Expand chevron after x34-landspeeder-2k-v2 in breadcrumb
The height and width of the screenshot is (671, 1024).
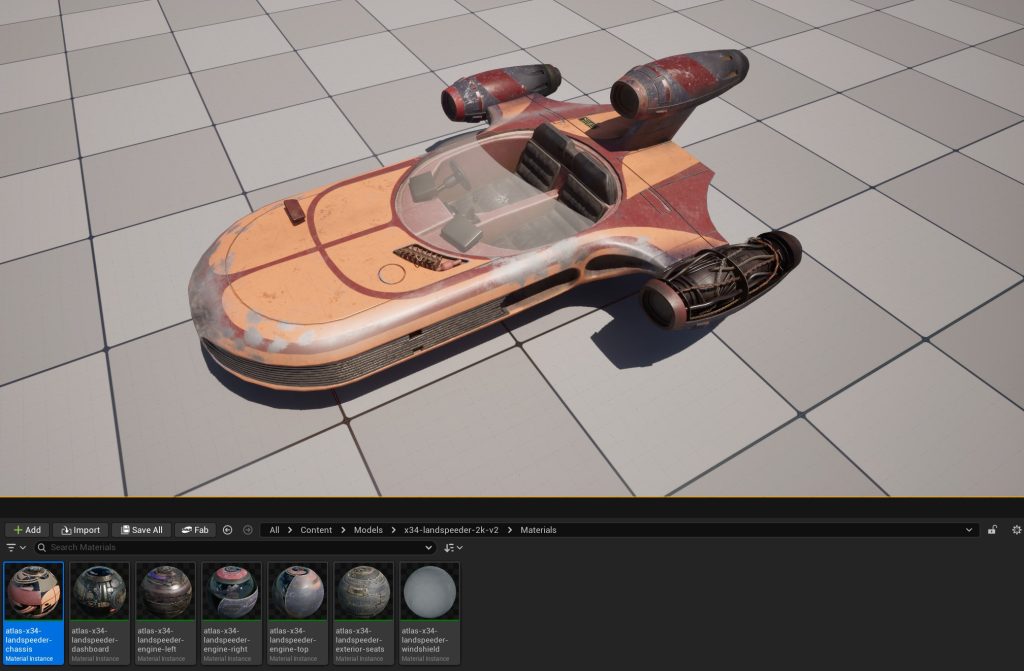coord(509,530)
